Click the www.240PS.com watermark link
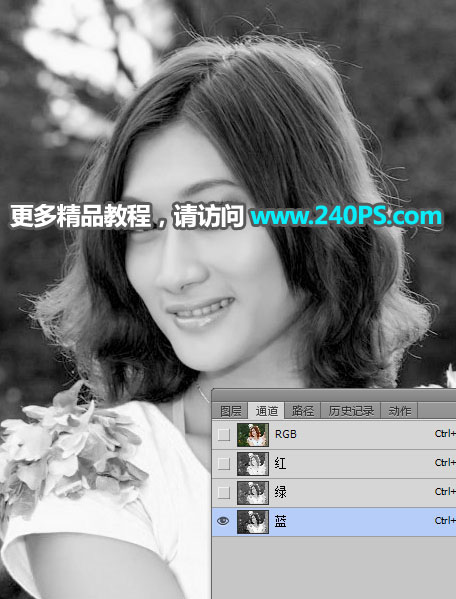This screenshot has height=599, width=456. [x=346, y=216]
